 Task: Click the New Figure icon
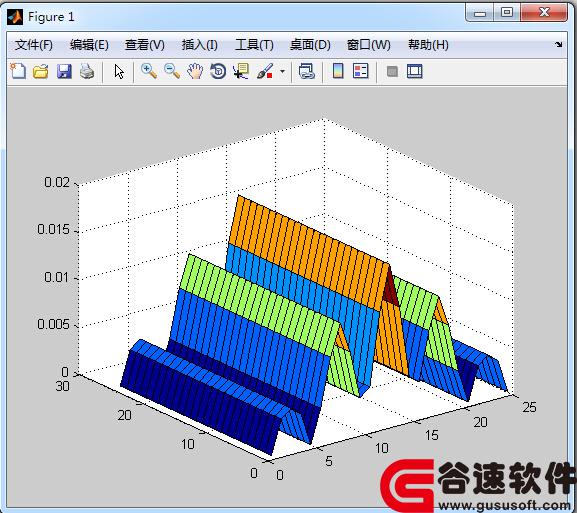click(18, 71)
